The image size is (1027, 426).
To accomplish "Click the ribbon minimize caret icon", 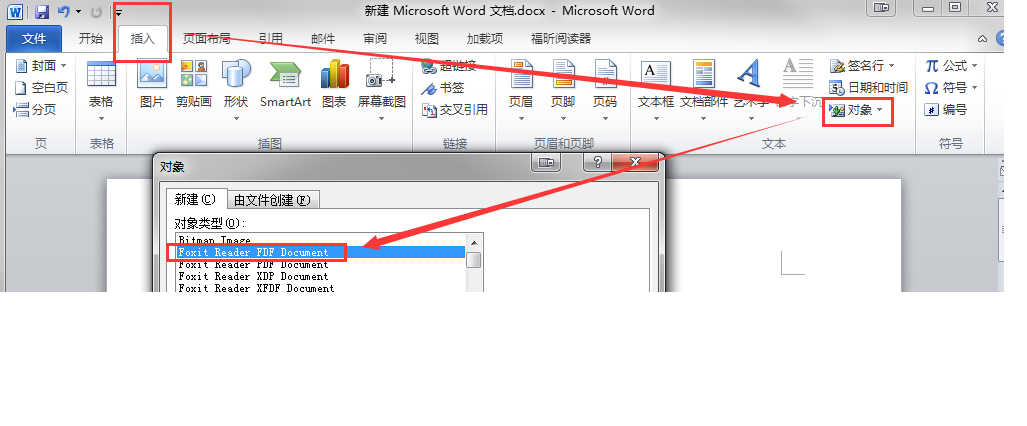I will 982,39.
